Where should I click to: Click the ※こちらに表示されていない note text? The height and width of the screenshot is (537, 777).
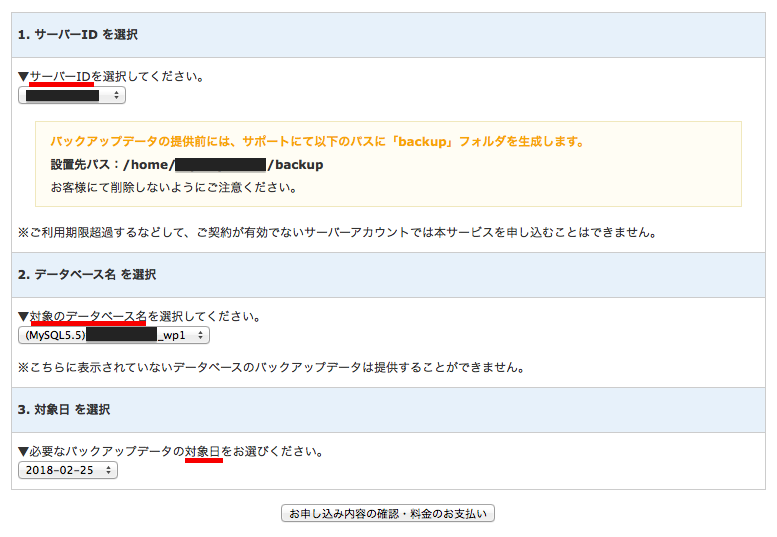coord(271,367)
